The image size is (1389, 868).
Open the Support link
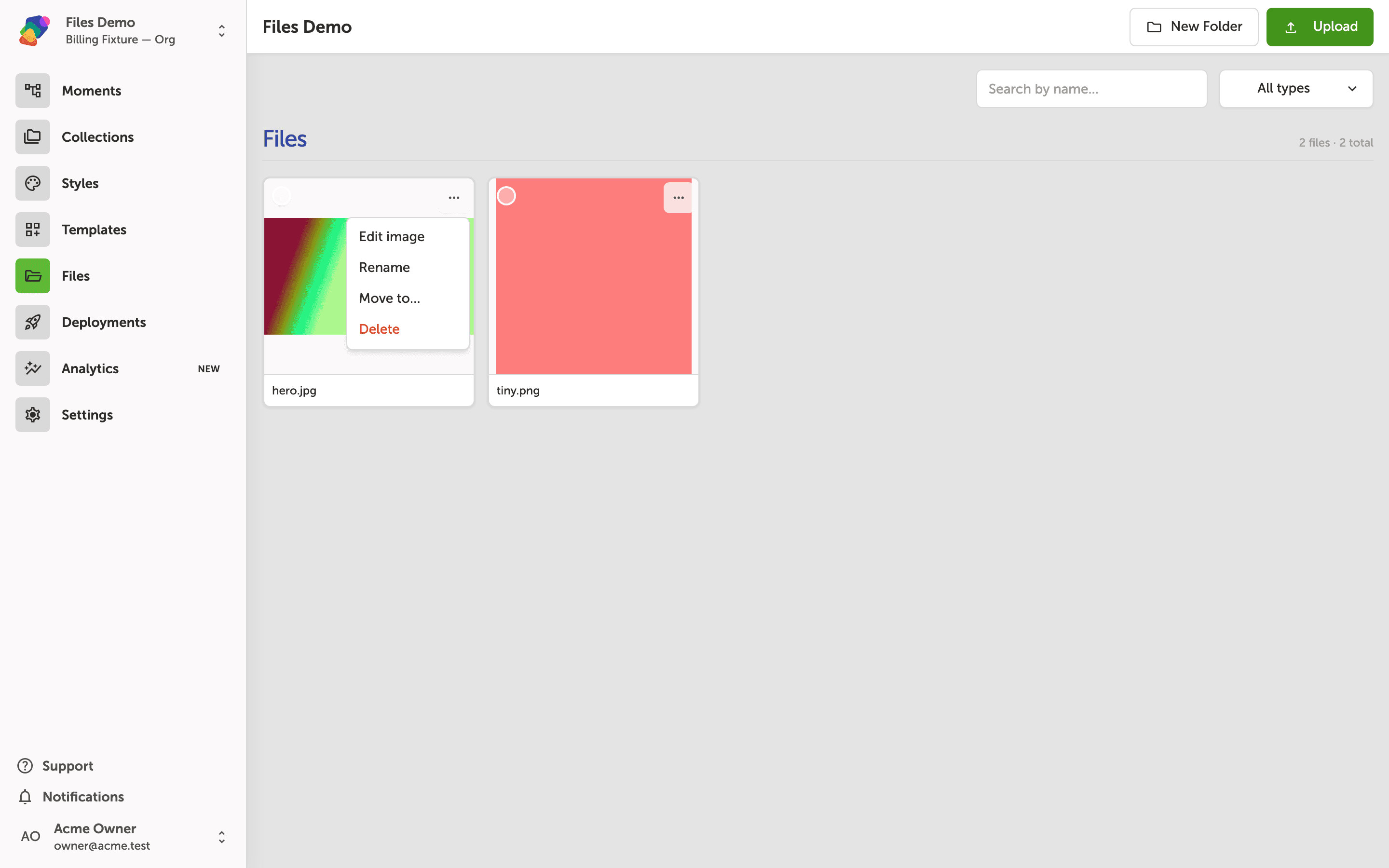pyautogui.click(x=68, y=766)
